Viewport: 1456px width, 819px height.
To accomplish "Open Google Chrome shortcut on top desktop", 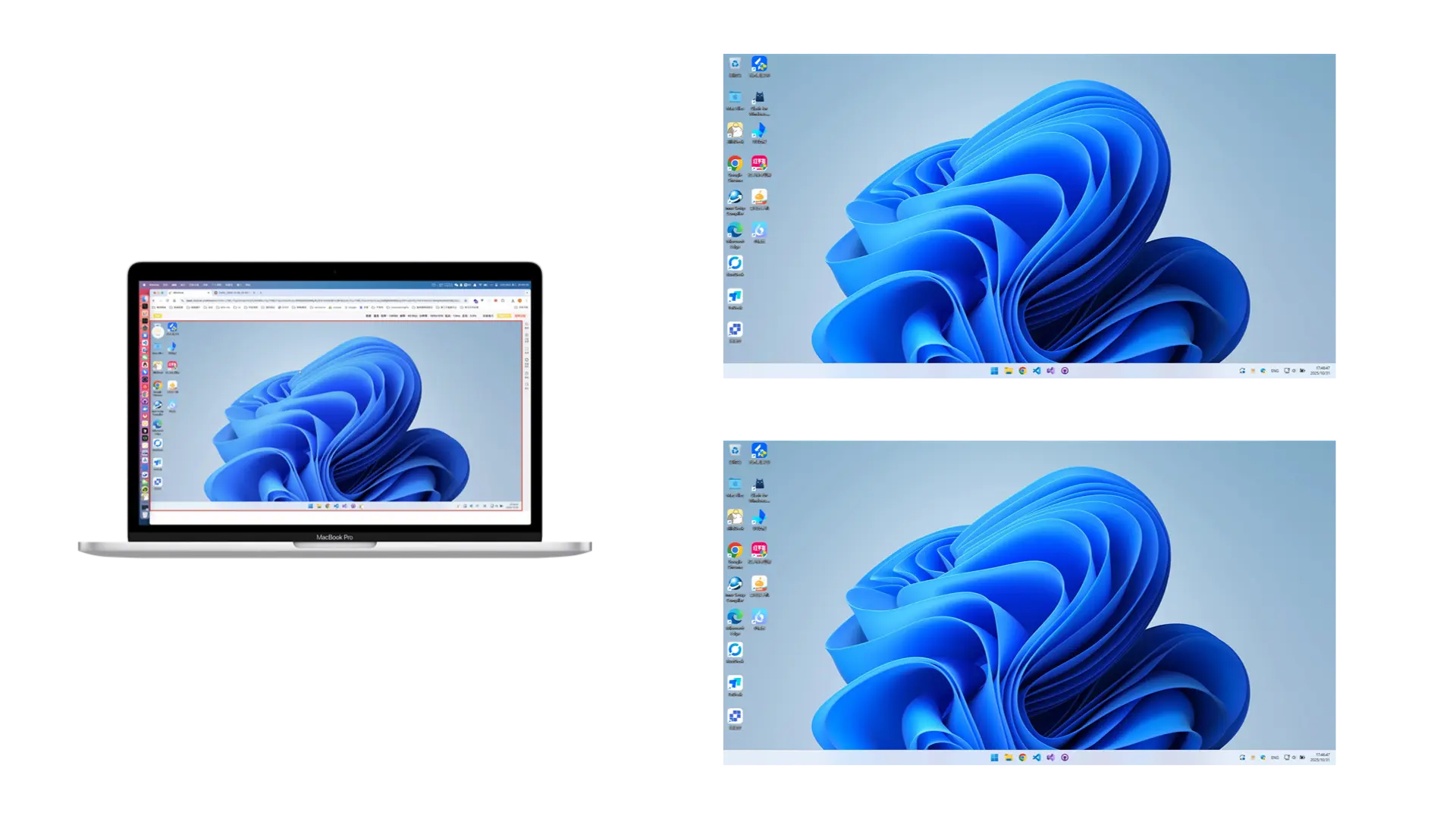I will point(735,164).
